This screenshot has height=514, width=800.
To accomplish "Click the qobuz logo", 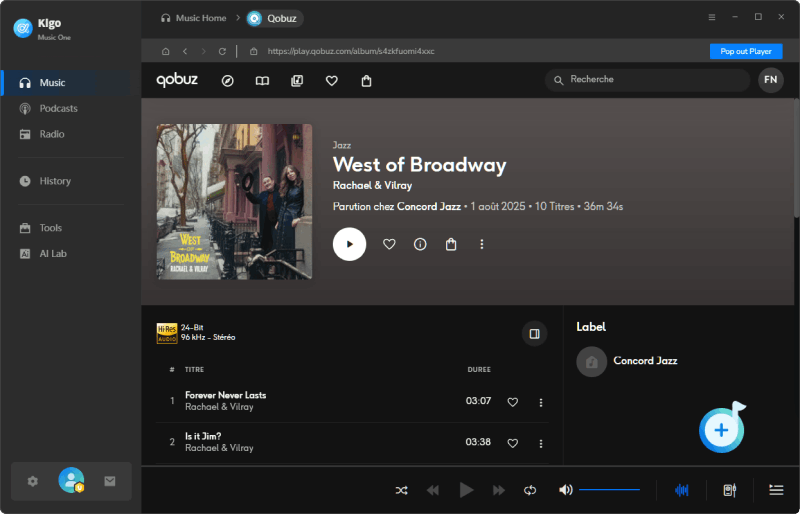I will coord(177,80).
